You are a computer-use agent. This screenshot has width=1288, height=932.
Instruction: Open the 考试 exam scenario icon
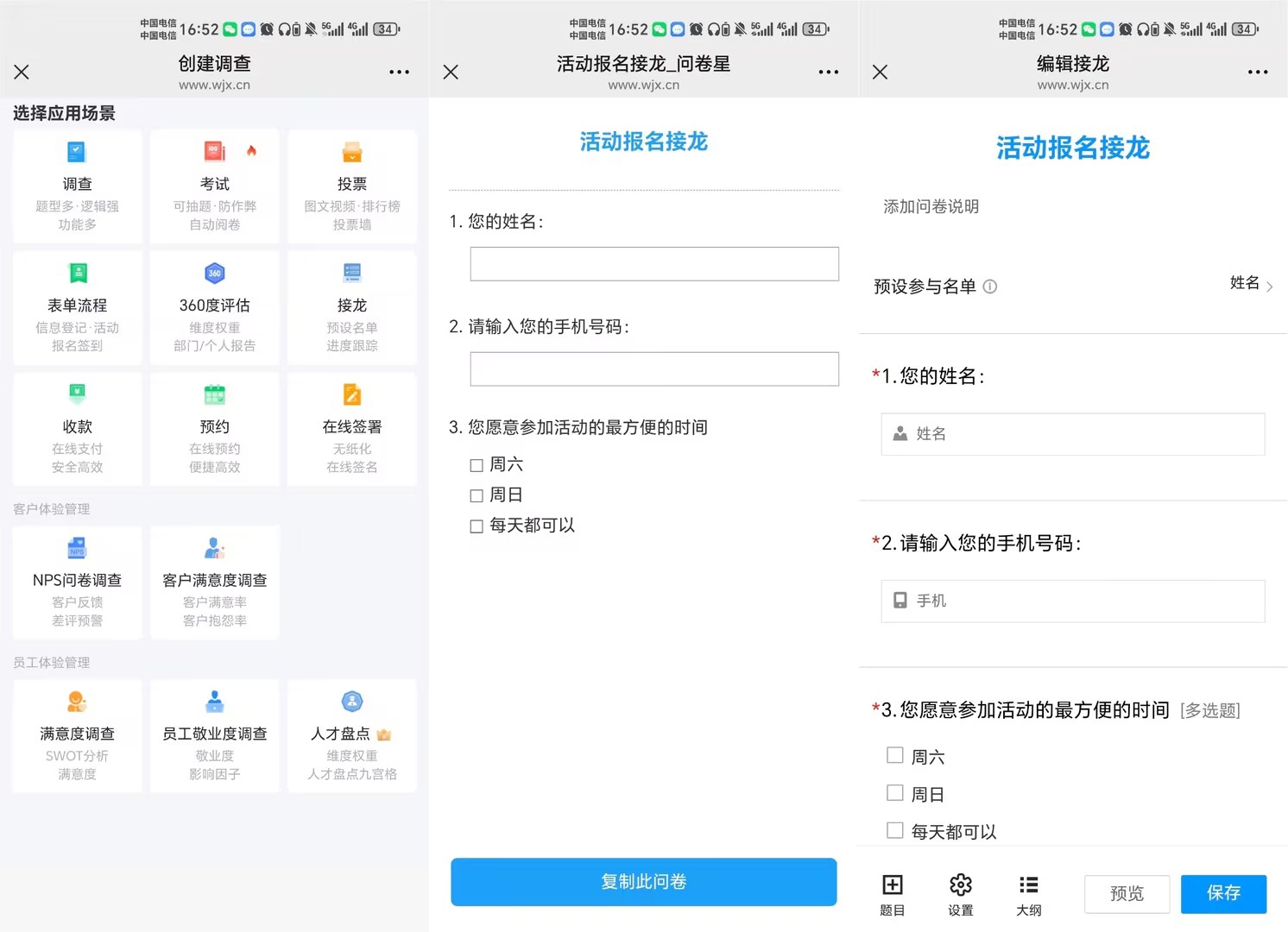point(214,153)
